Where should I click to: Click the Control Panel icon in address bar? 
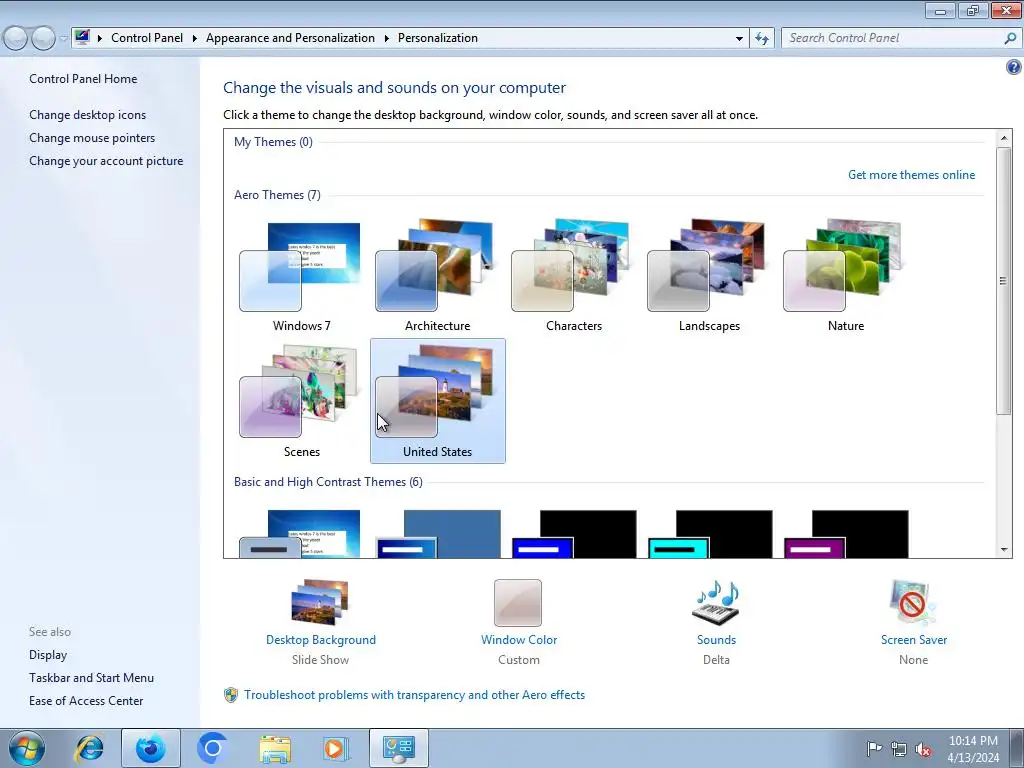point(82,37)
